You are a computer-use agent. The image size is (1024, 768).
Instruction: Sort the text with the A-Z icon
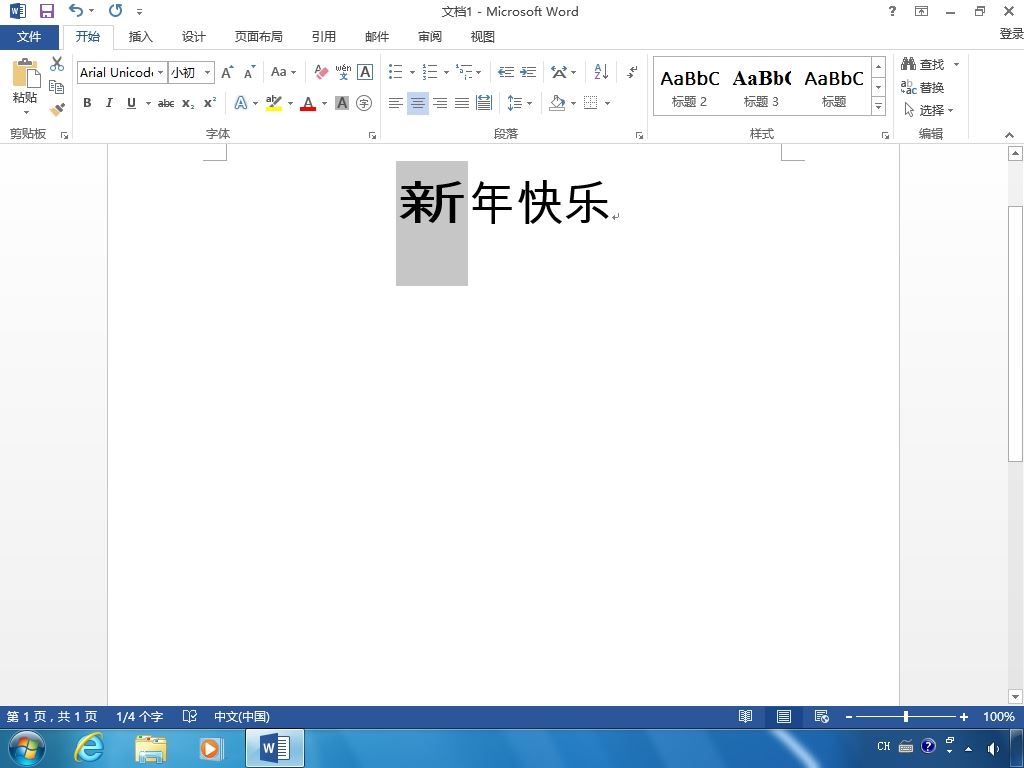[x=601, y=72]
